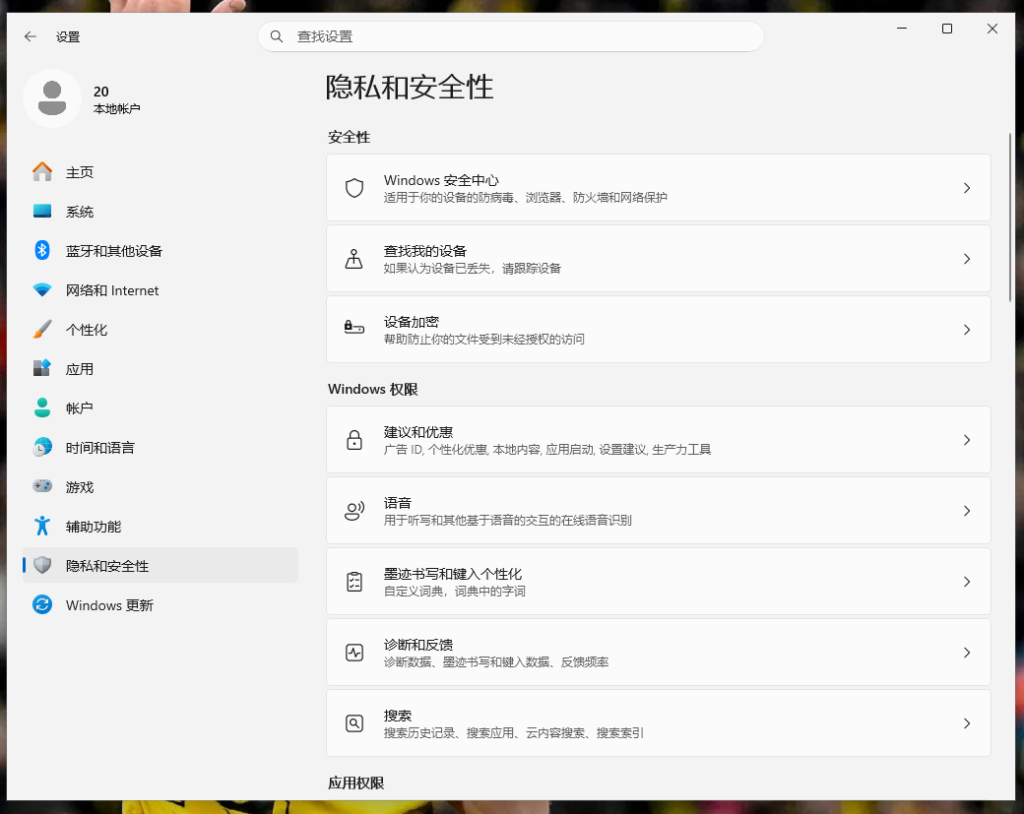This screenshot has height=814, width=1024.
Task: Open 诊断和反馈 via its chevron
Action: (x=967, y=652)
